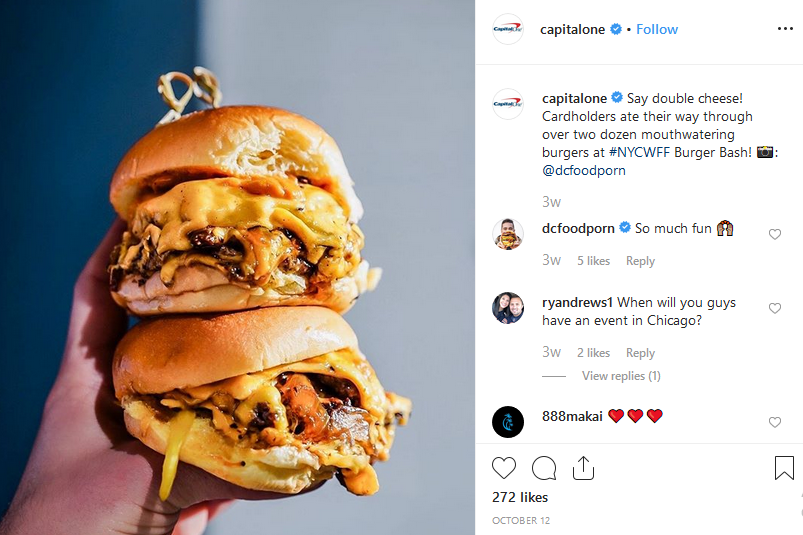This screenshot has height=535, width=803.
Task: Reply to dcfoodporn's comment
Action: point(640,261)
